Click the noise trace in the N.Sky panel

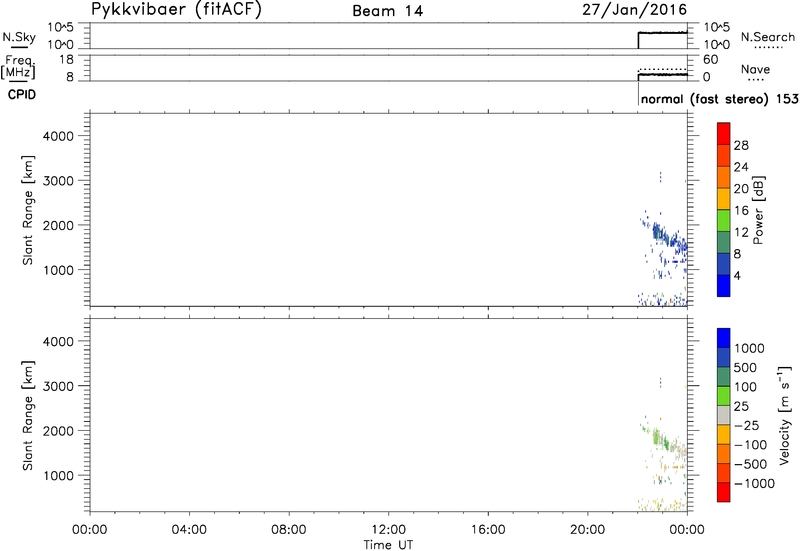(x=663, y=33)
